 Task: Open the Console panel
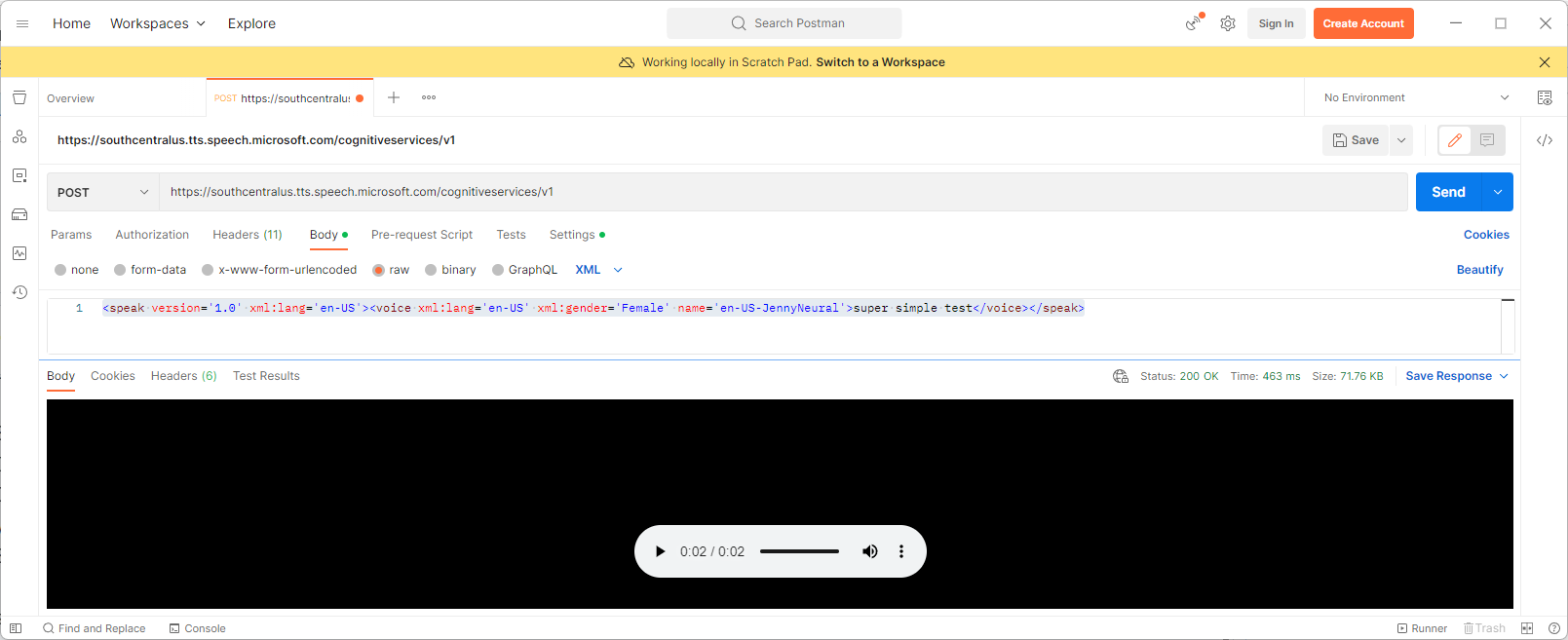tap(197, 628)
